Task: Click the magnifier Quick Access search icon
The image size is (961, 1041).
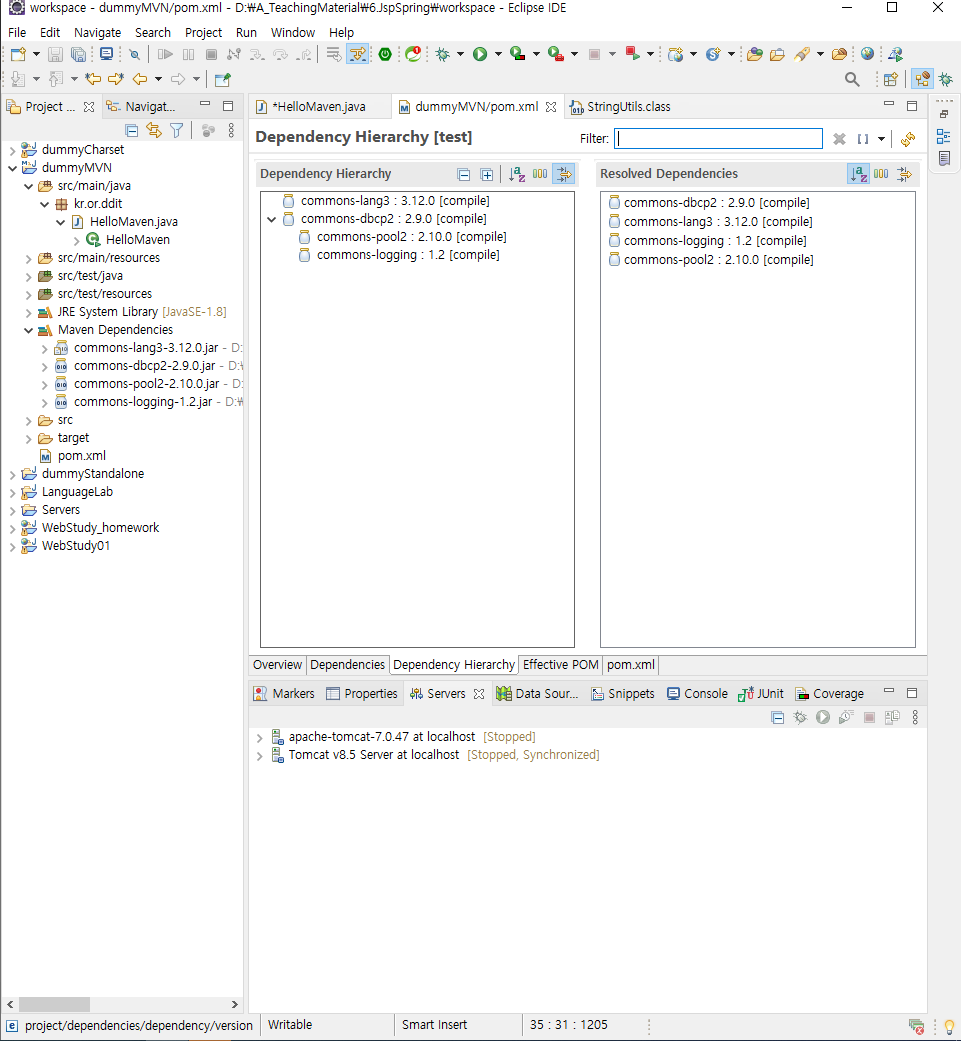Action: 852,80
